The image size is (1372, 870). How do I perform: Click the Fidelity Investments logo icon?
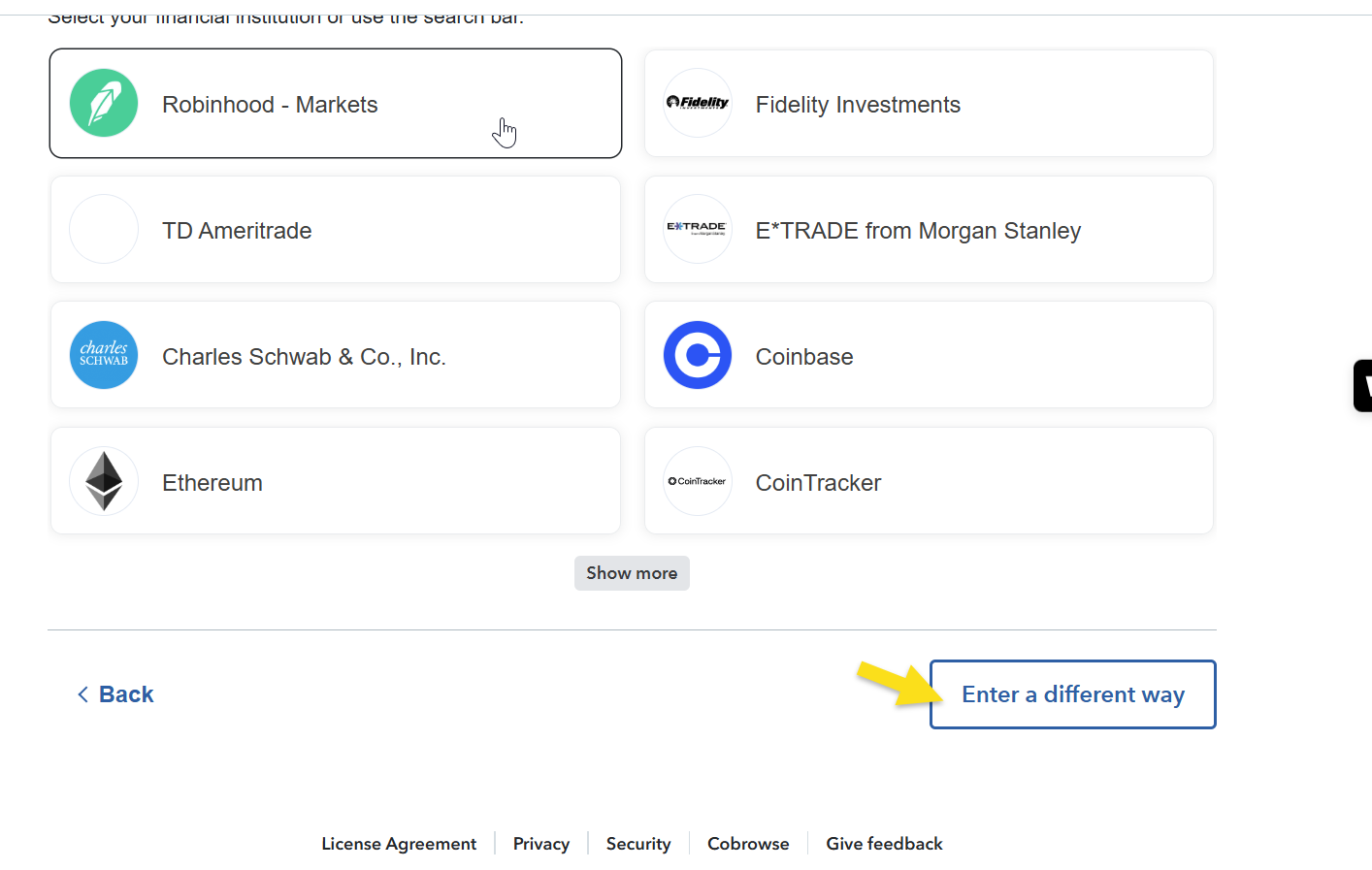(x=698, y=103)
